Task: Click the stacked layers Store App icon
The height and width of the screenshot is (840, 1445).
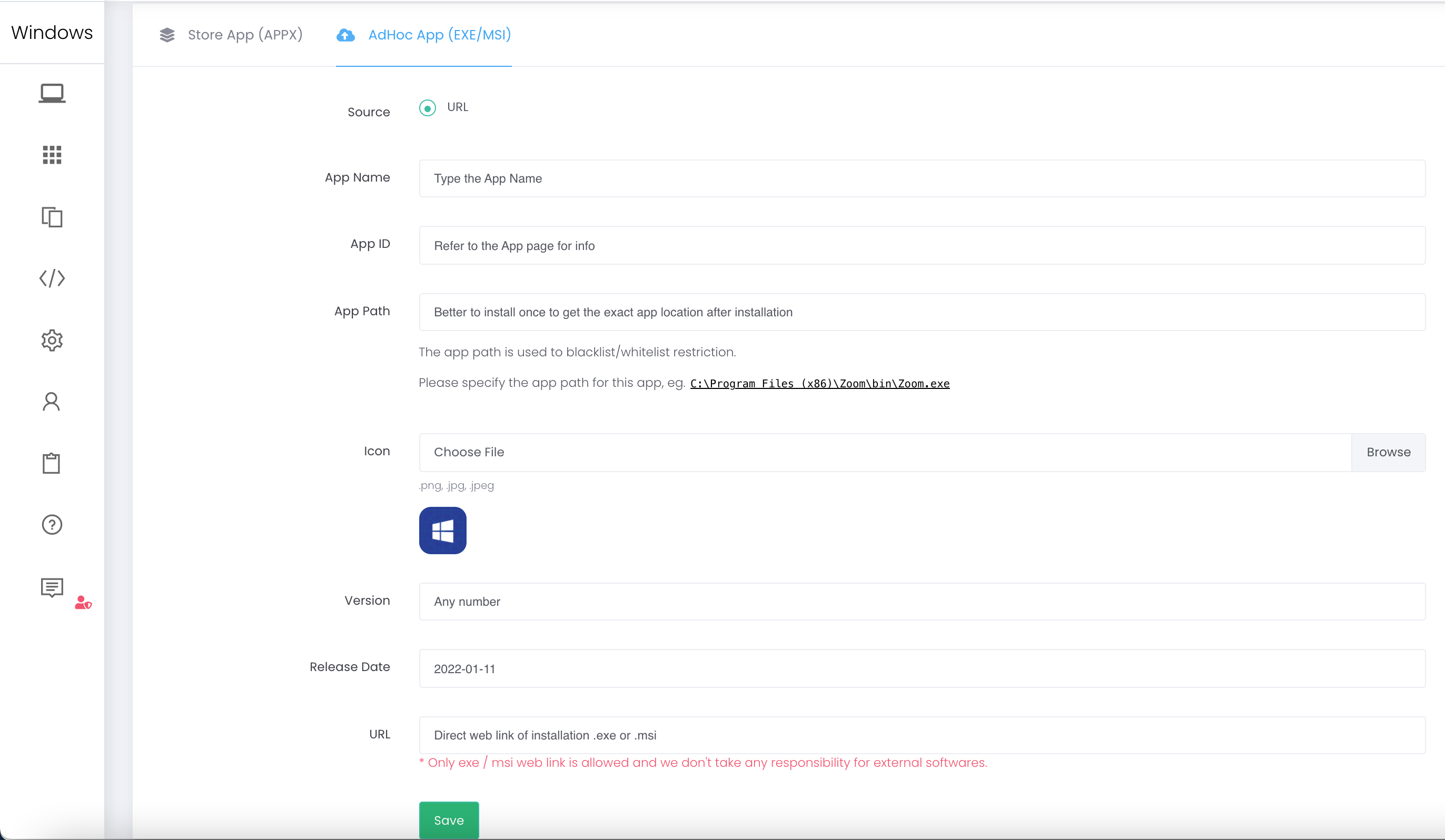Action: coord(167,35)
